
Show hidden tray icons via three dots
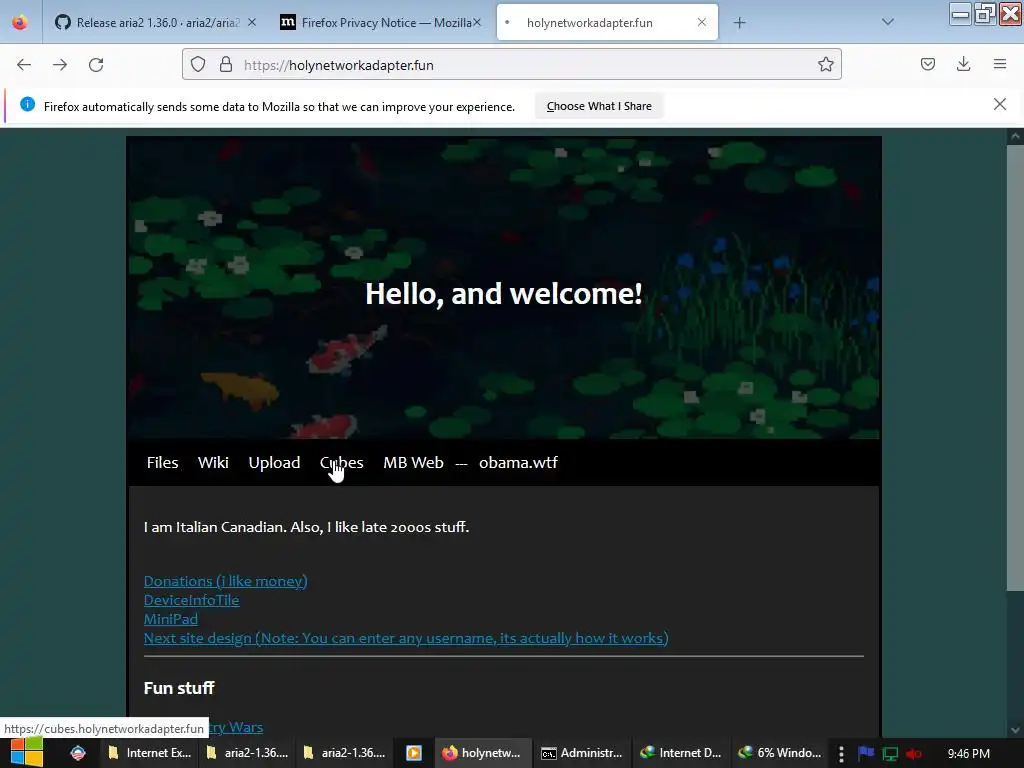click(x=841, y=754)
